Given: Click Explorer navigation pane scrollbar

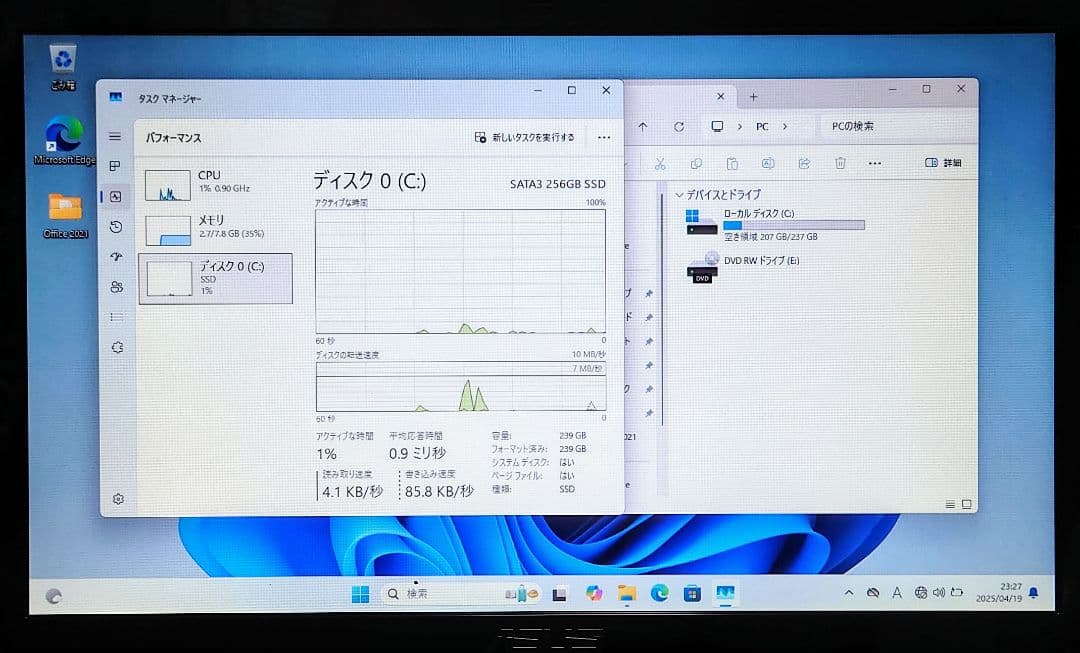Looking at the screenshot, I should tap(663, 310).
